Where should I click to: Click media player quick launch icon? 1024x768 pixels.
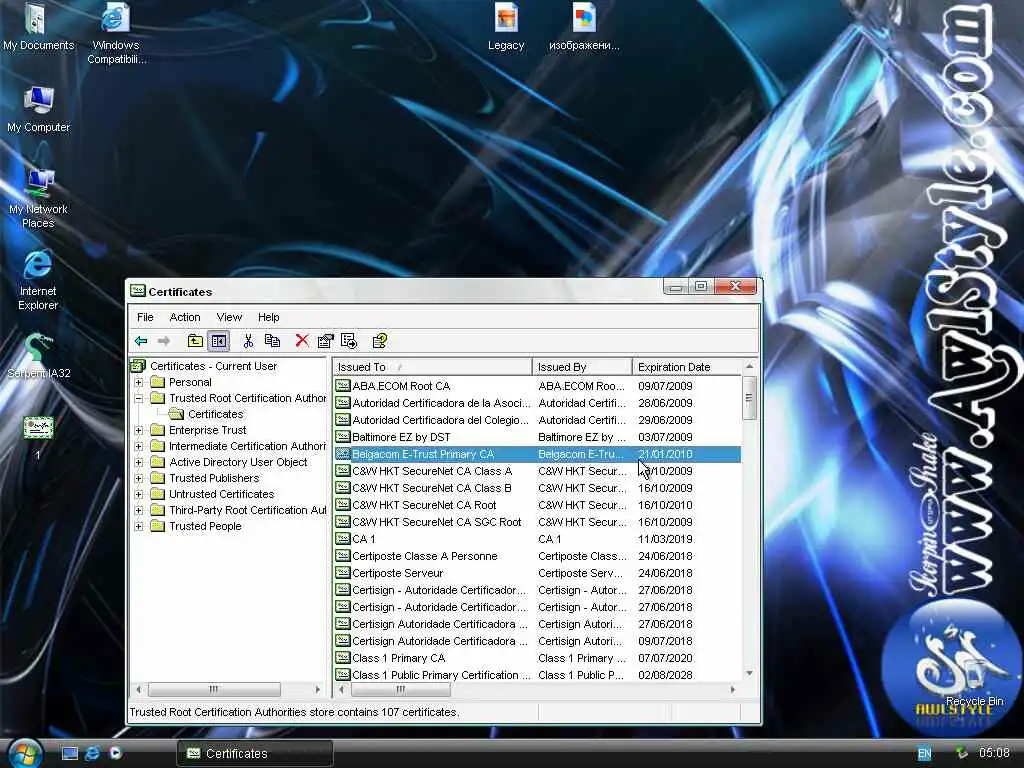tap(116, 753)
